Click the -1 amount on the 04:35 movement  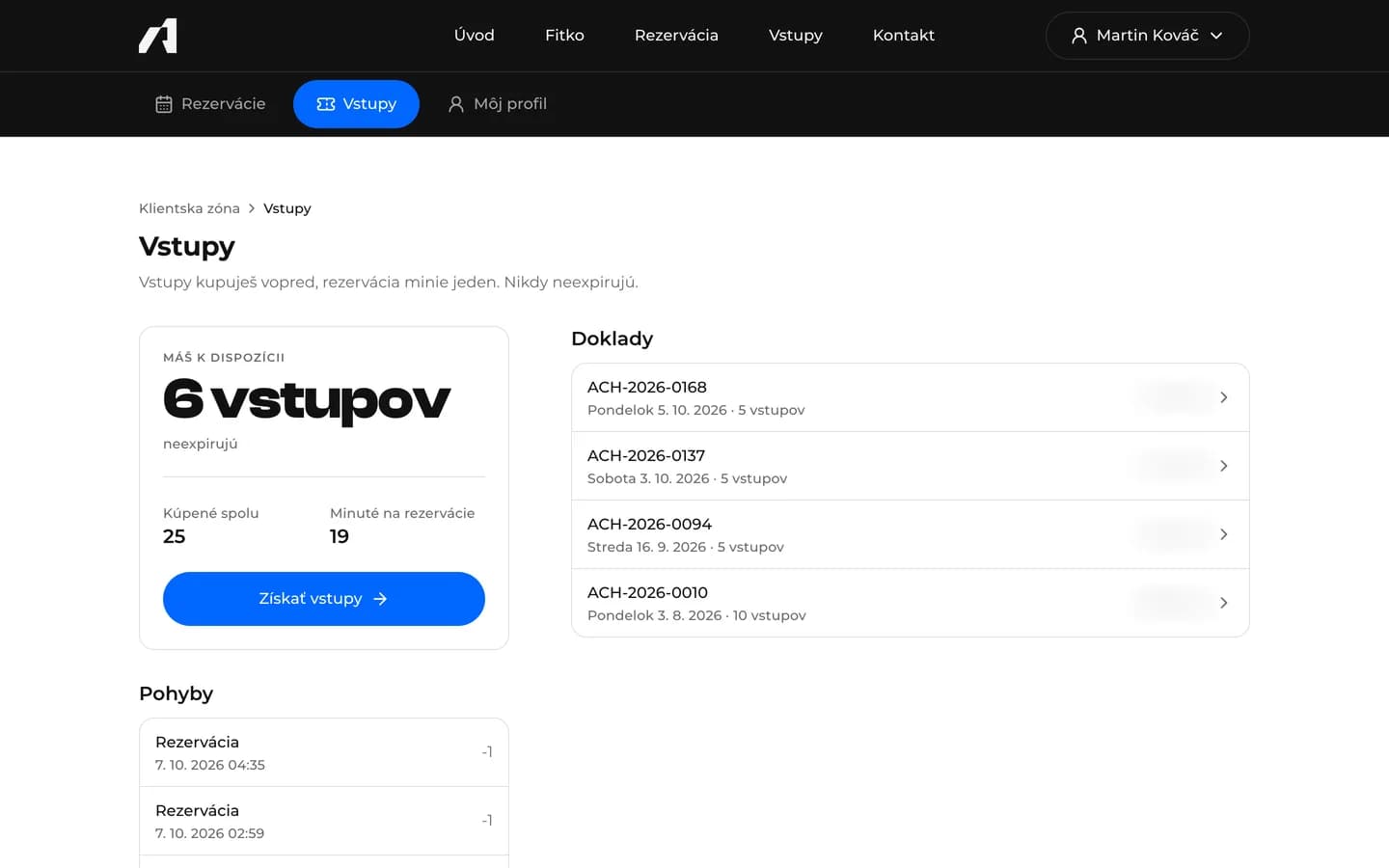coord(487,752)
